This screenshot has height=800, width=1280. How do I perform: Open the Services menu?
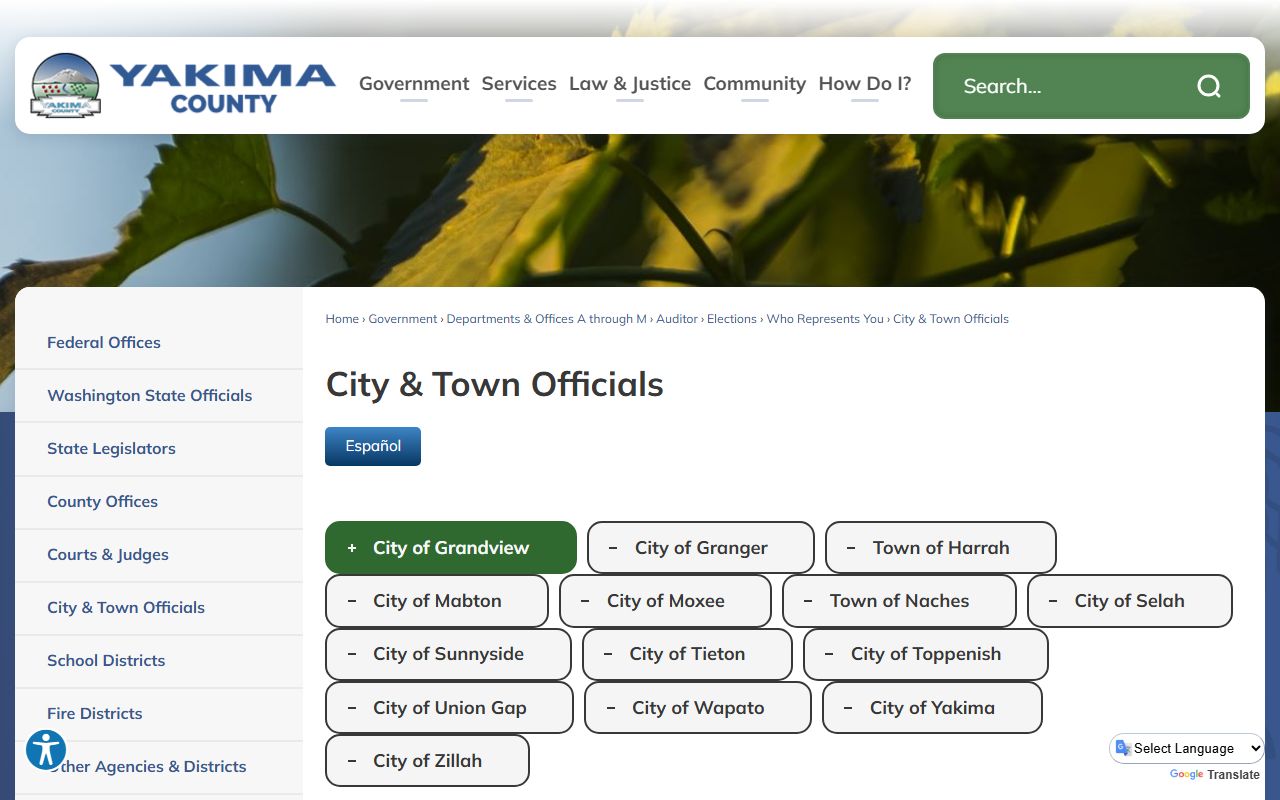point(519,84)
